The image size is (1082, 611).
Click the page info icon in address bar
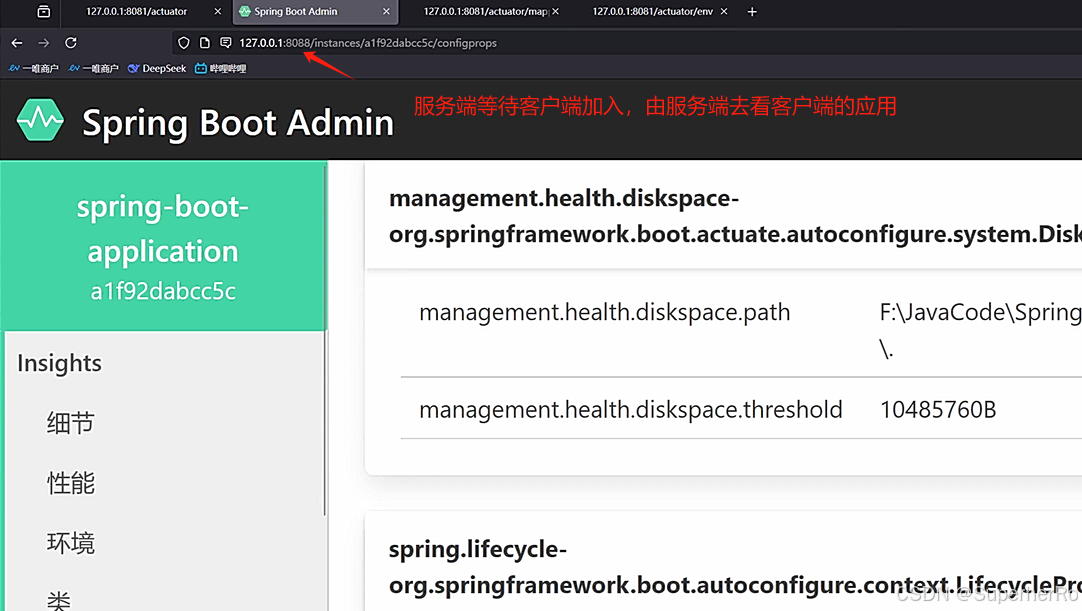click(205, 43)
